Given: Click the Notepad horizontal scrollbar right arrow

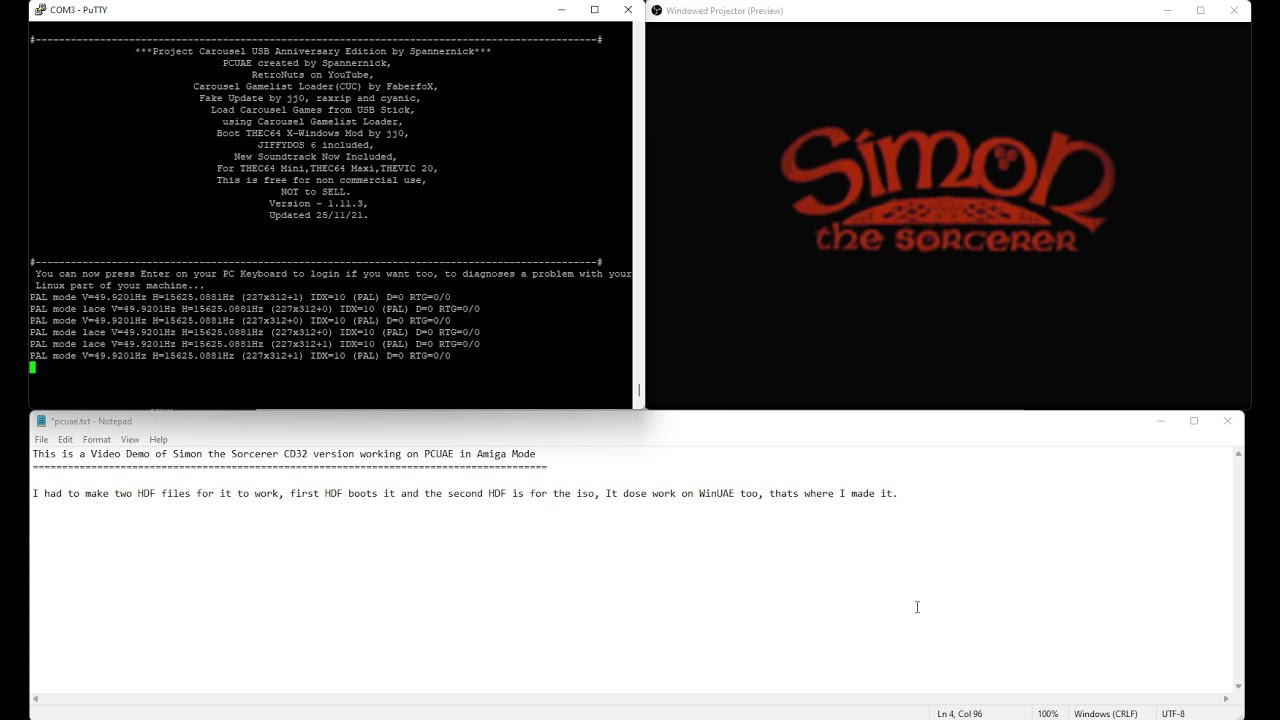Looking at the screenshot, I should click(1227, 699).
